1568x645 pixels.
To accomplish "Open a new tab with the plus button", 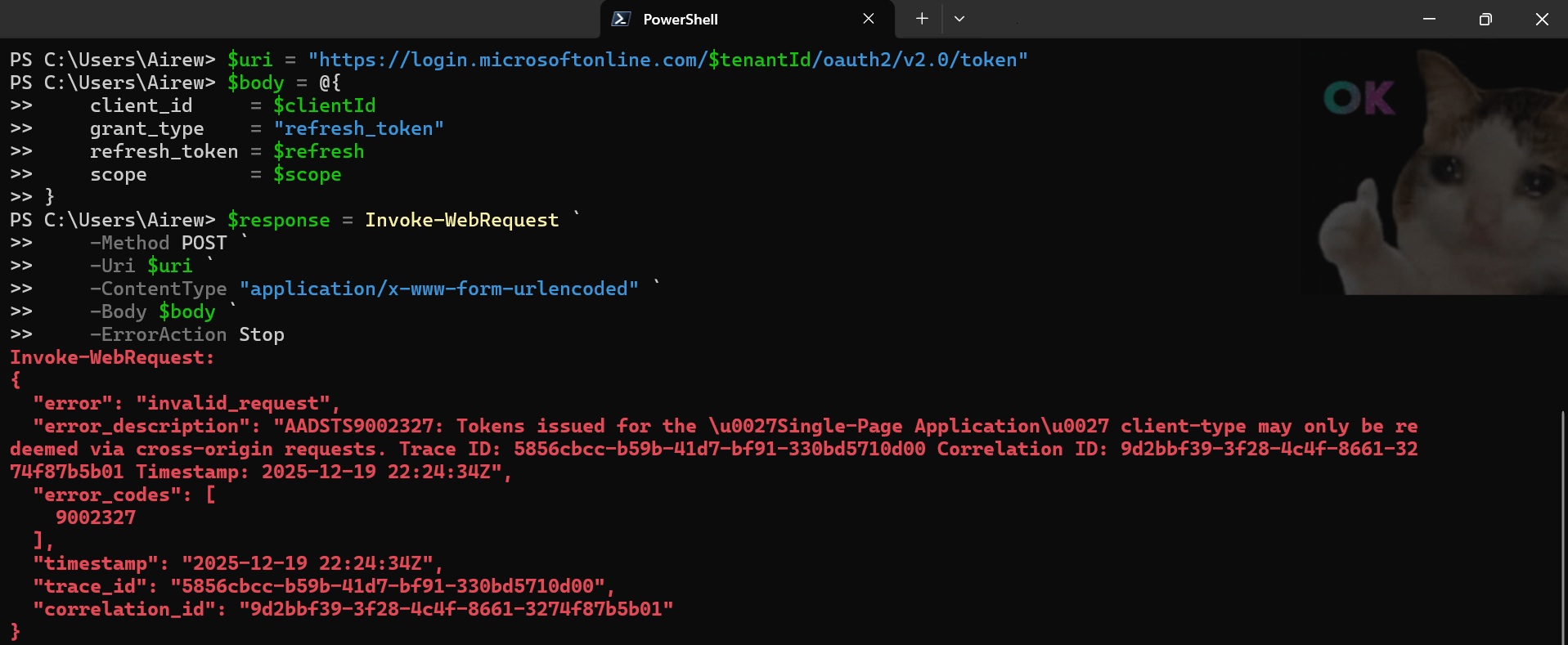I will tap(922, 19).
